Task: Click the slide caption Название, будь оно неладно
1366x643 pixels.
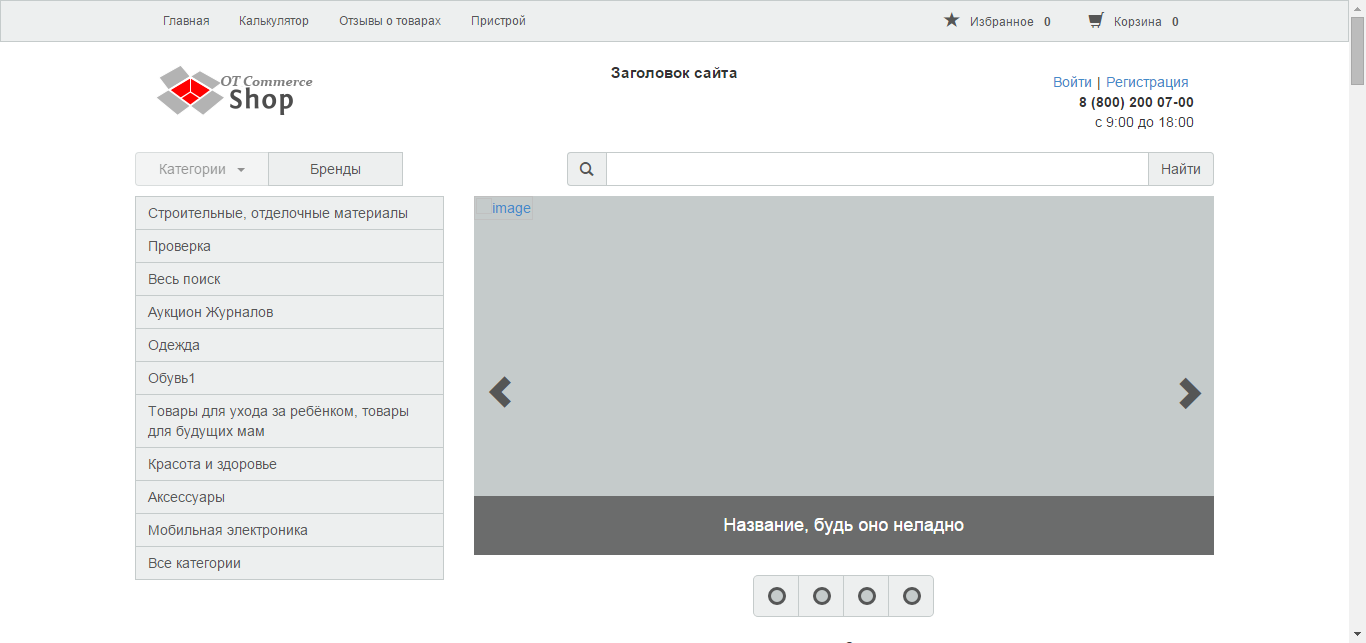Action: click(x=843, y=525)
